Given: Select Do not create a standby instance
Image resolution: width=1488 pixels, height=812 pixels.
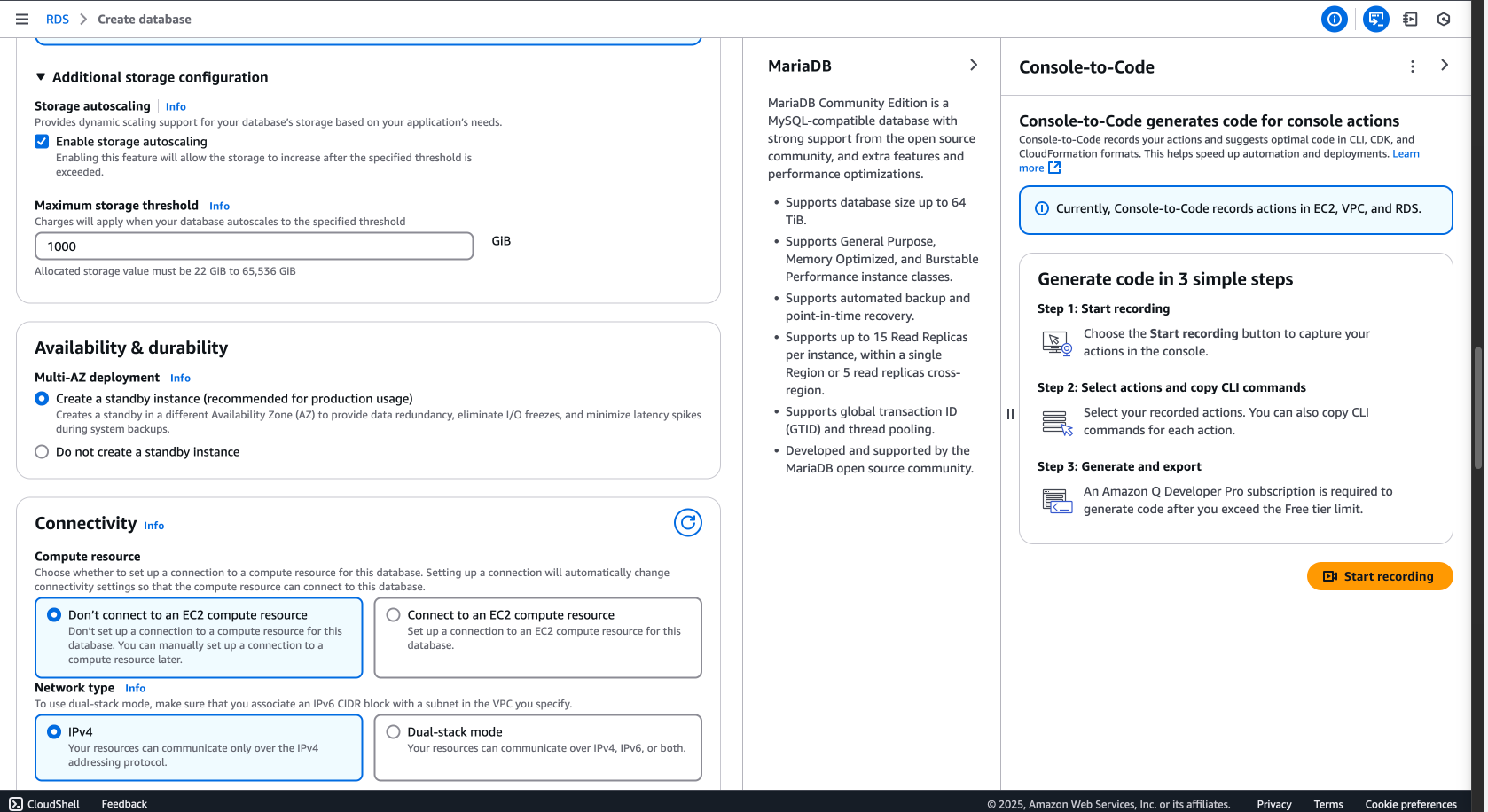Looking at the screenshot, I should [x=42, y=452].
